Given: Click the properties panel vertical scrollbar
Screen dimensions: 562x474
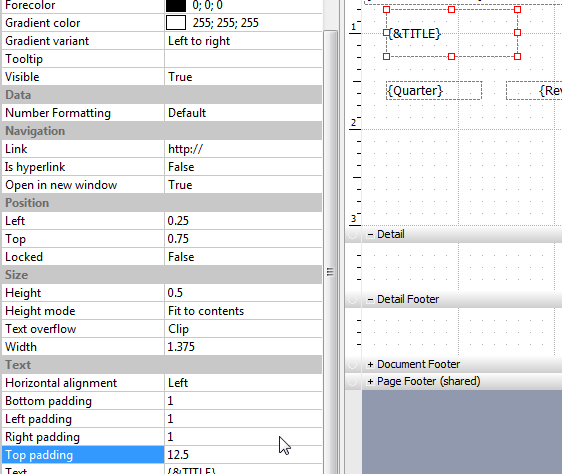Looking at the screenshot, I should pos(330,251).
